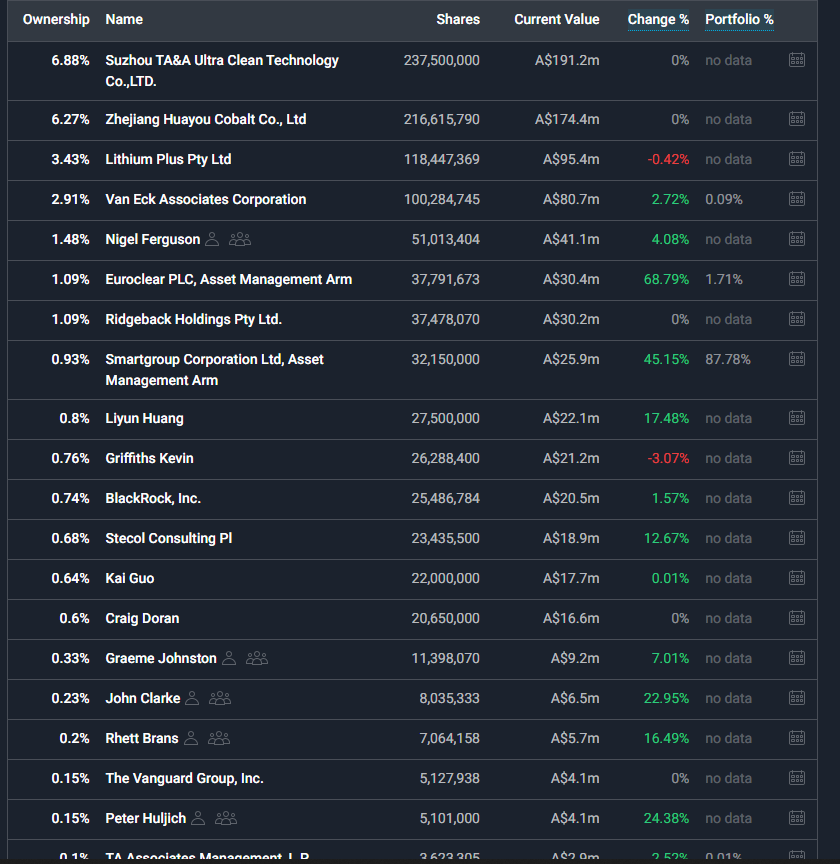This screenshot has width=840, height=864.
Task: Click the Liyun Huang name
Action: coord(144,418)
